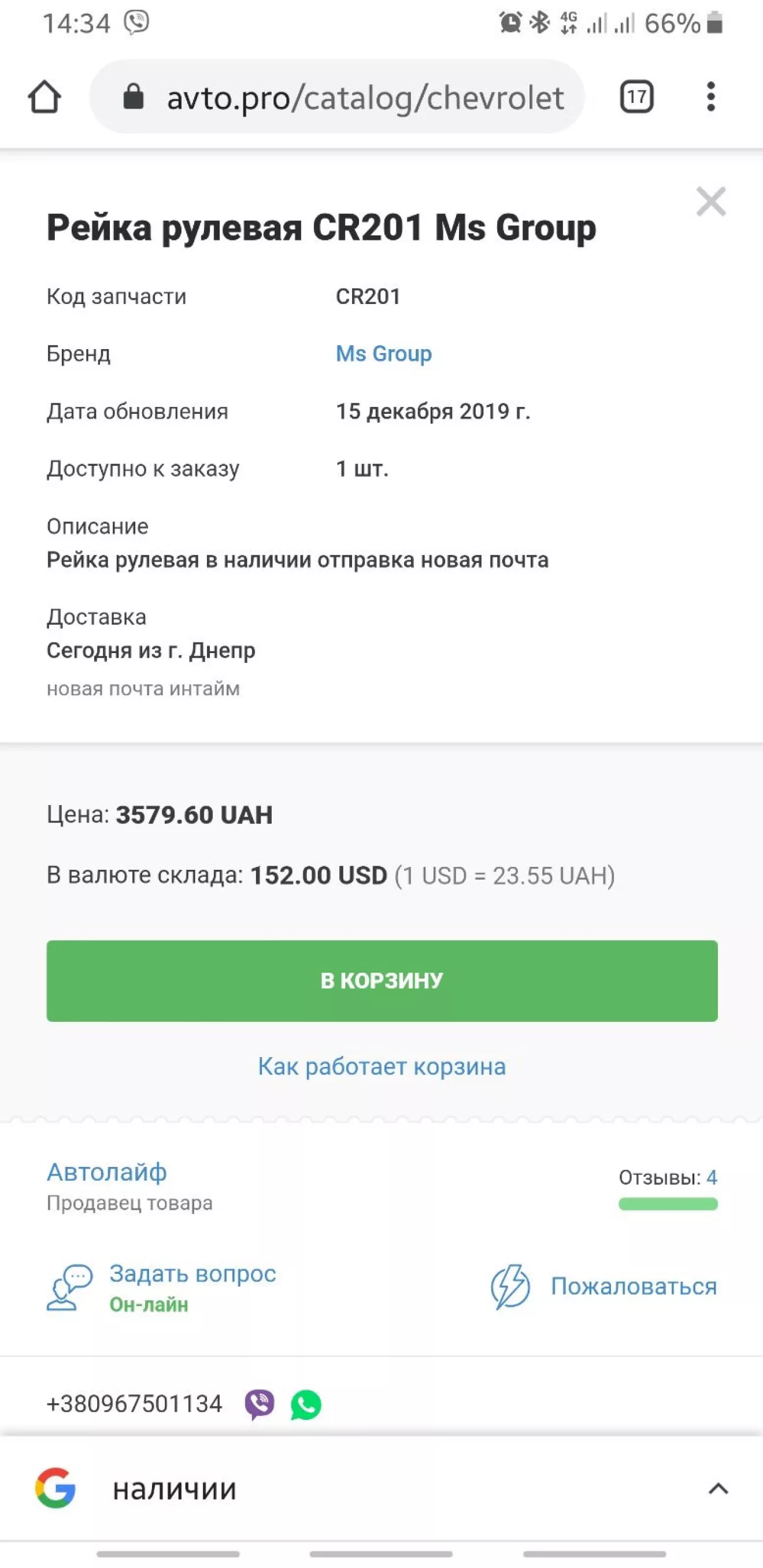763x1568 pixels.
Task: Open the seller reviews count 4
Action: click(x=711, y=1177)
